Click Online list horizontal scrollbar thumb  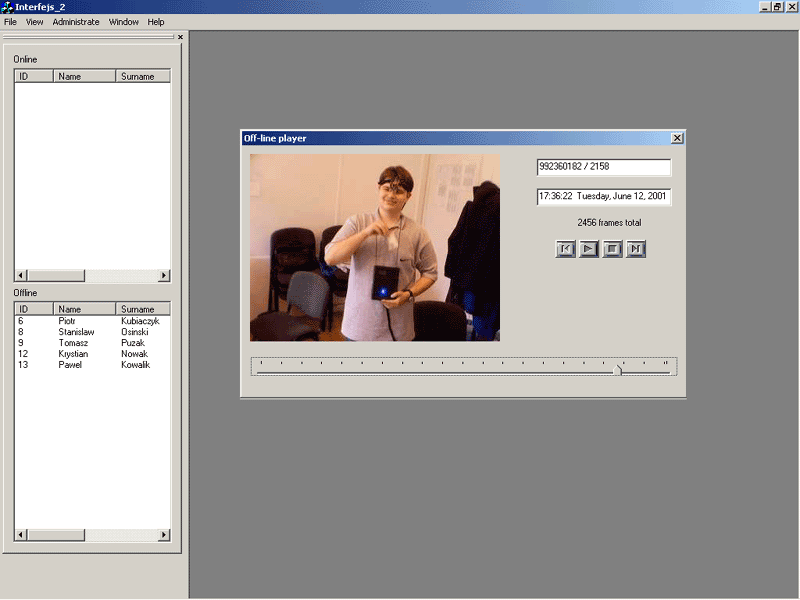click(x=56, y=276)
